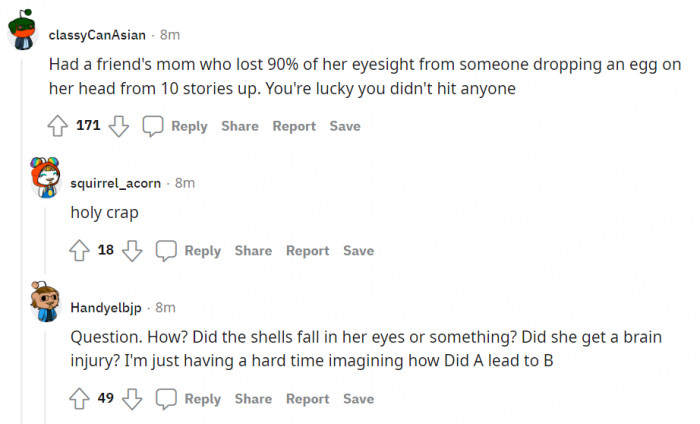The height and width of the screenshot is (424, 700).
Task: Upvote squirrel_acorn's 'holy crap' comment
Action: [x=79, y=251]
